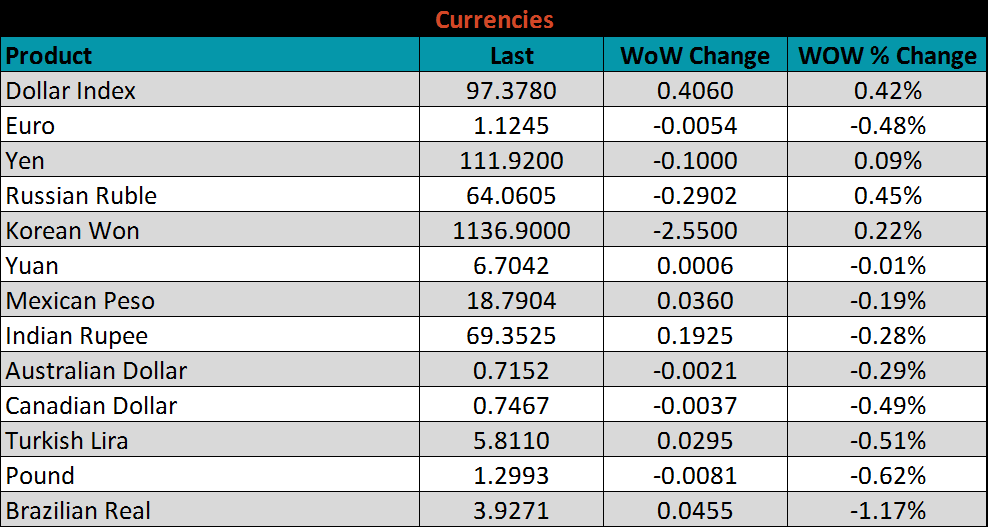Click the WOW % Change column header
This screenshot has height=528, width=989.
887,56
